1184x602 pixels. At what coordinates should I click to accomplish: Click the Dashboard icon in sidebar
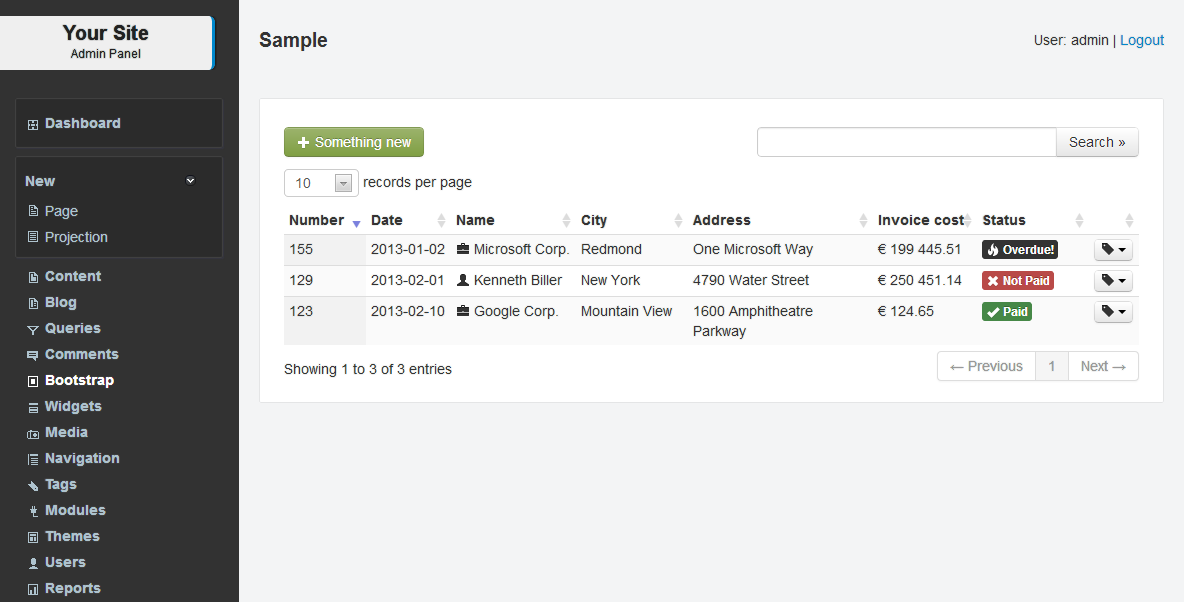click(33, 125)
